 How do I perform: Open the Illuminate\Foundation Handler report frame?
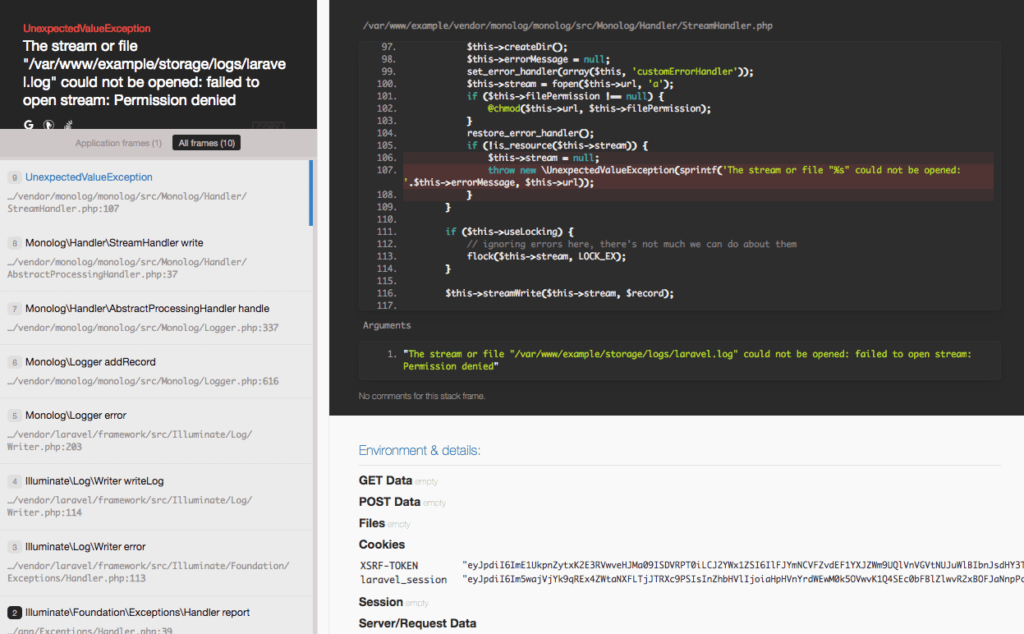coord(135,612)
